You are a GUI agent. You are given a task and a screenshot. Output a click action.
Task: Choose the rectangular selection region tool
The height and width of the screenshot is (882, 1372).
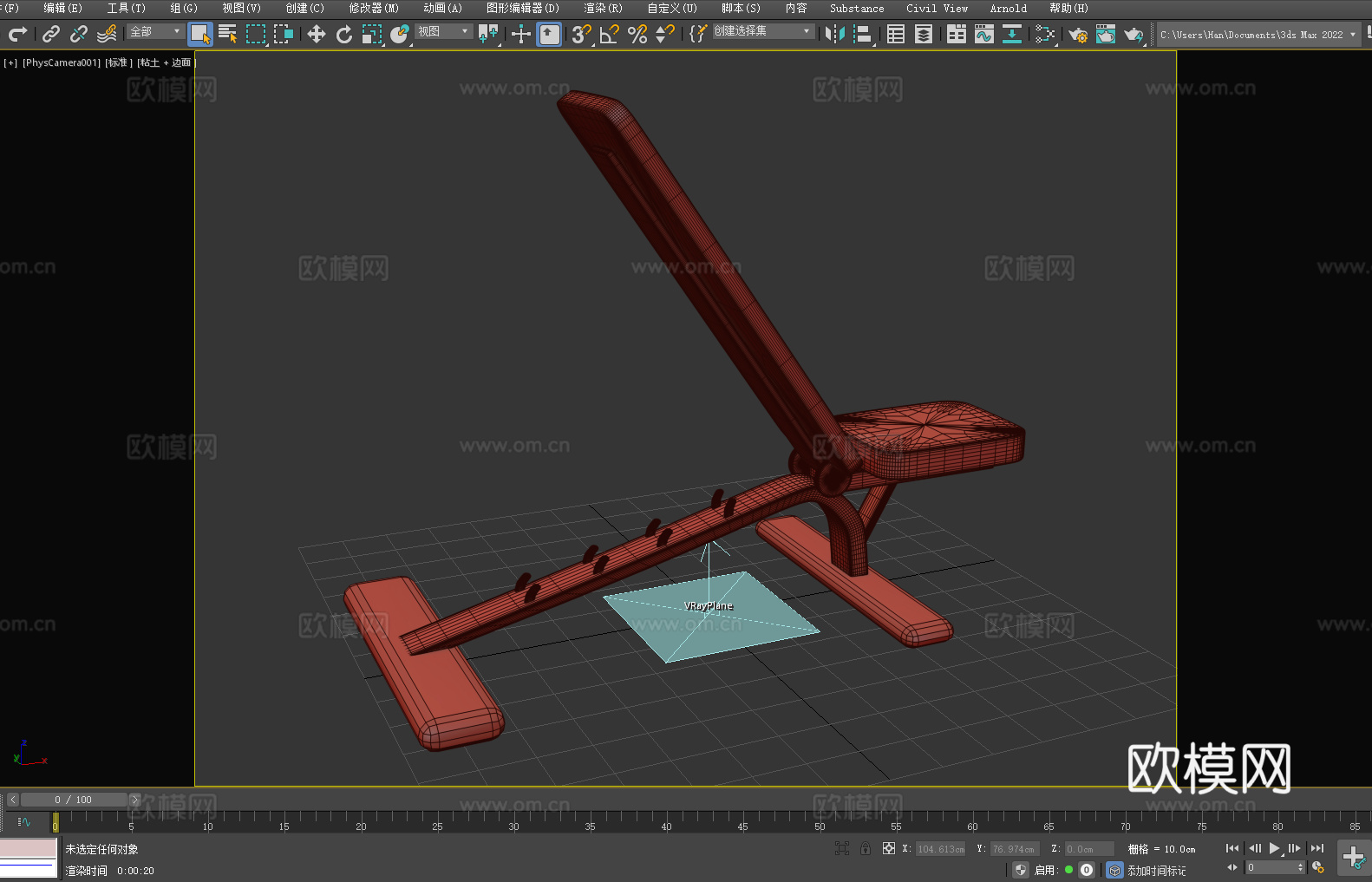click(x=256, y=34)
